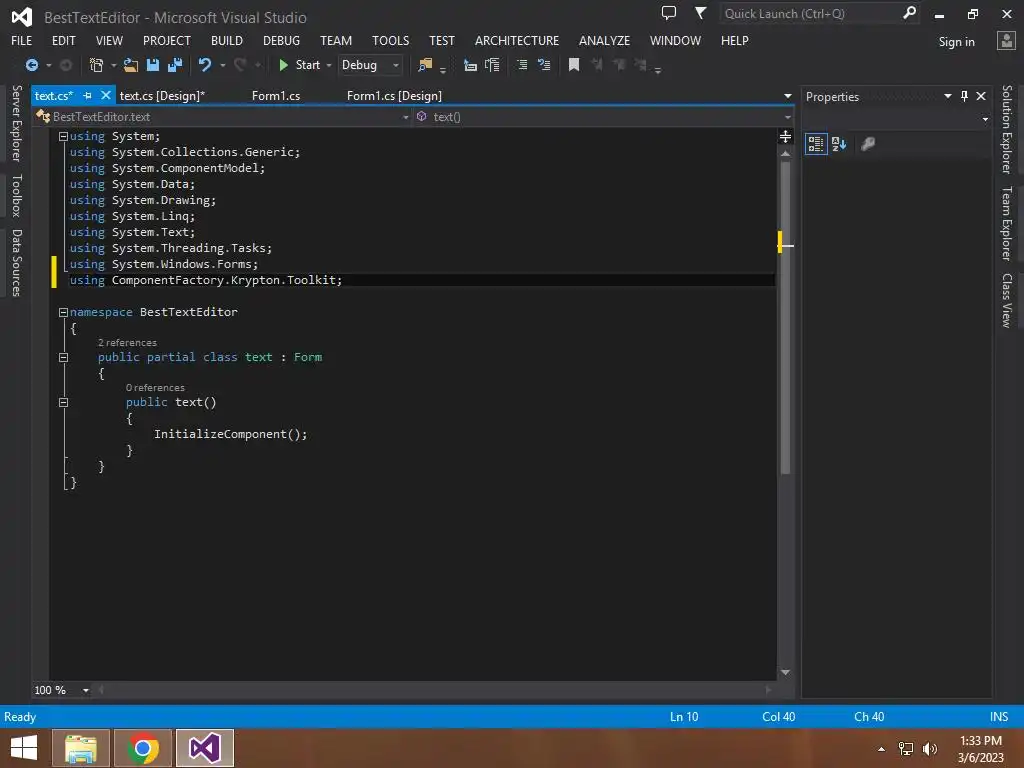This screenshot has width=1024, height=768.
Task: Click the Comment out selected lines icon
Action: click(x=522, y=65)
